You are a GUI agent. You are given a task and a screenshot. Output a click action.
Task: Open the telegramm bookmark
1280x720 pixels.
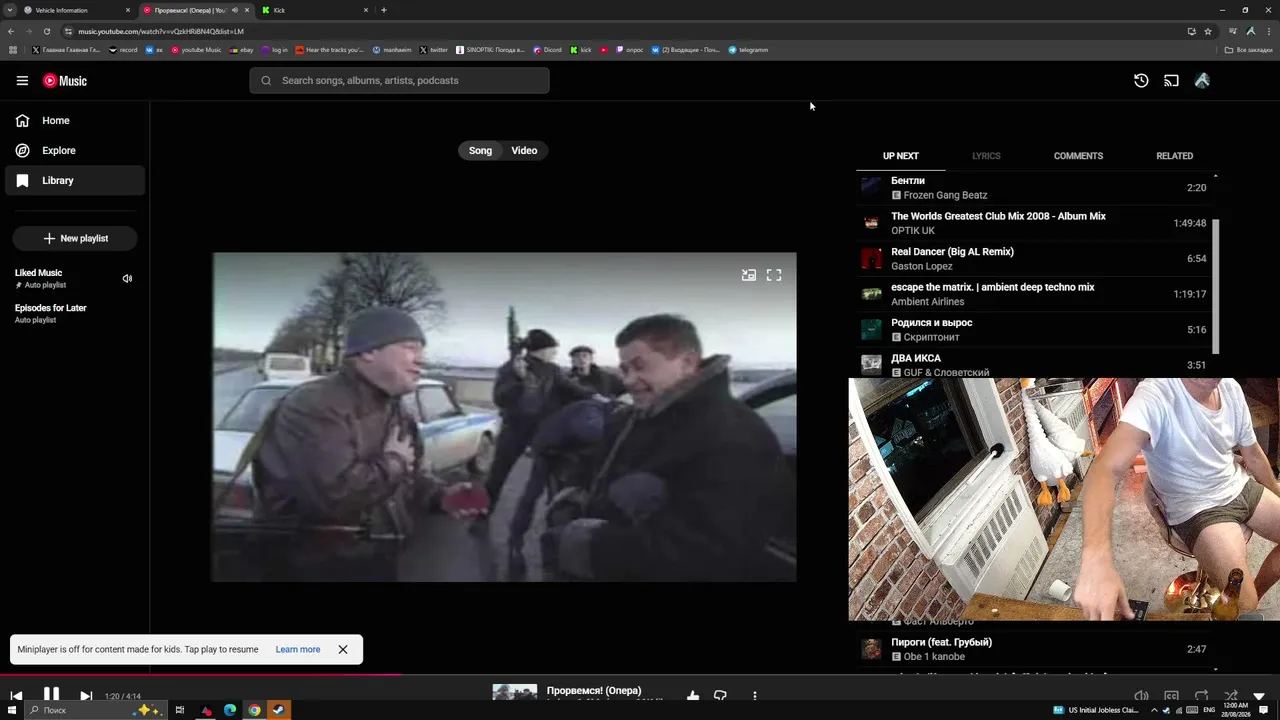pos(748,50)
